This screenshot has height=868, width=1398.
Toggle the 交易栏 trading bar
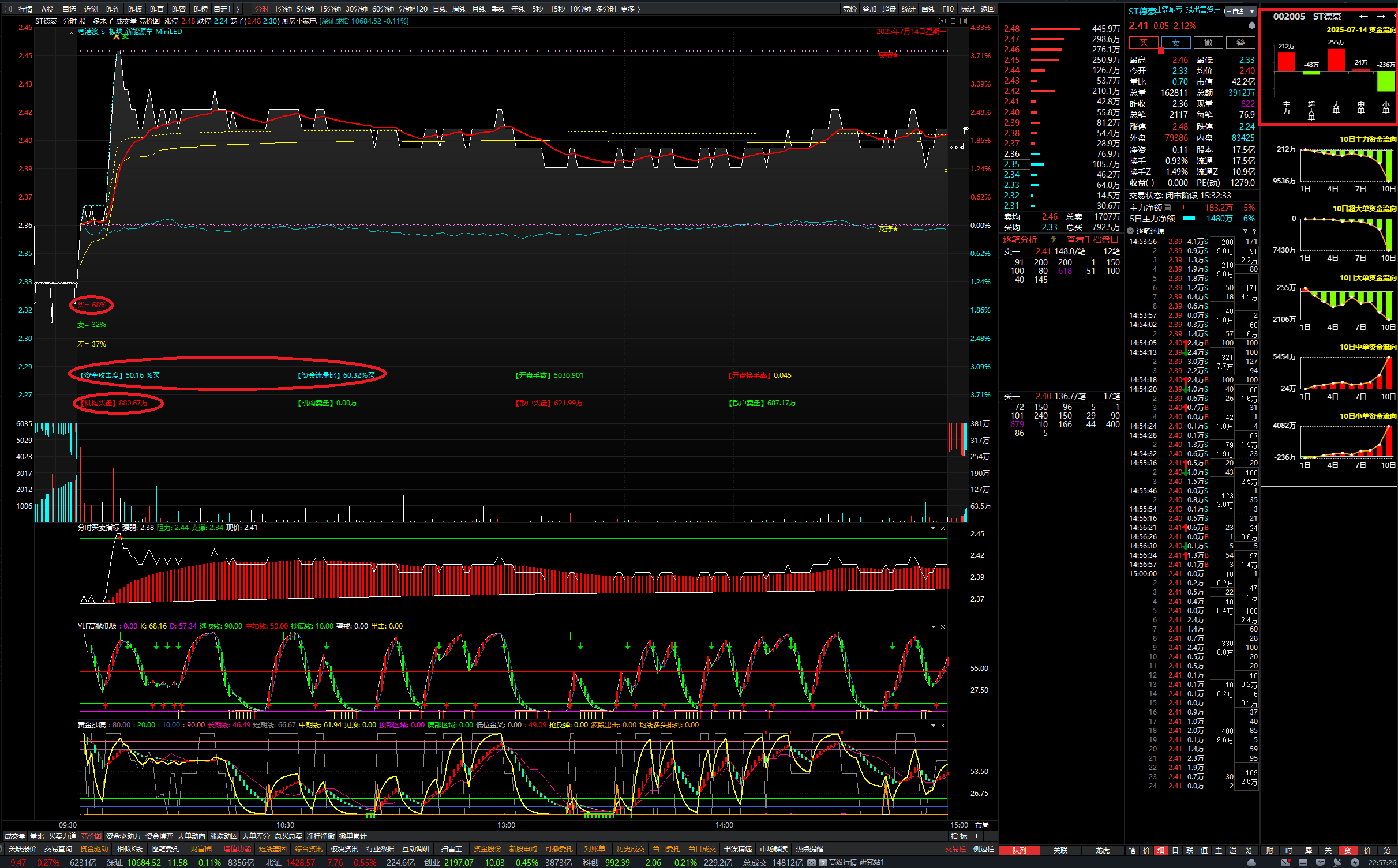955,849
